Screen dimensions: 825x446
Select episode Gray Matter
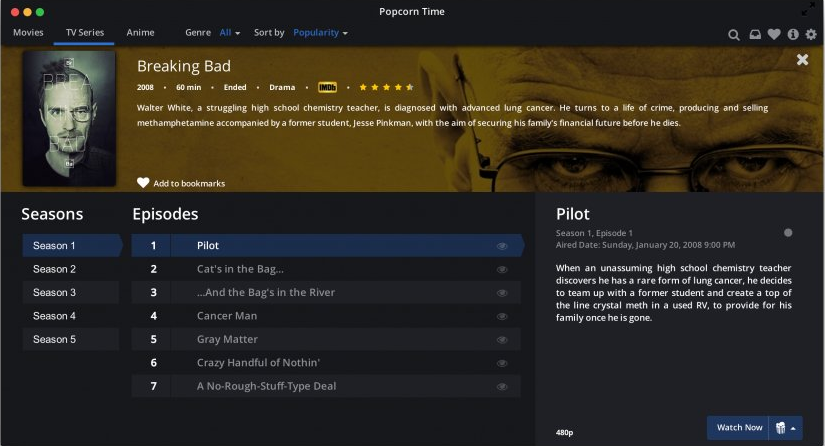tap(326, 339)
